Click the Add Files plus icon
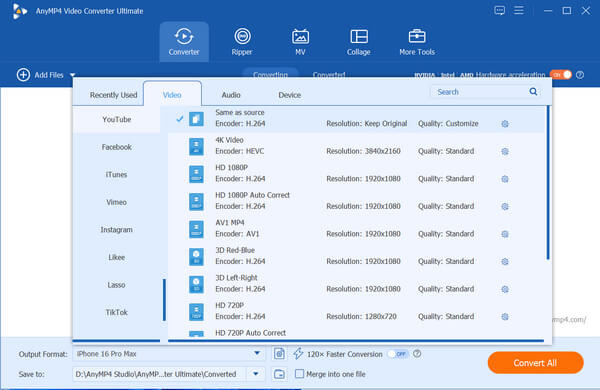The height and width of the screenshot is (390, 600). [23, 75]
